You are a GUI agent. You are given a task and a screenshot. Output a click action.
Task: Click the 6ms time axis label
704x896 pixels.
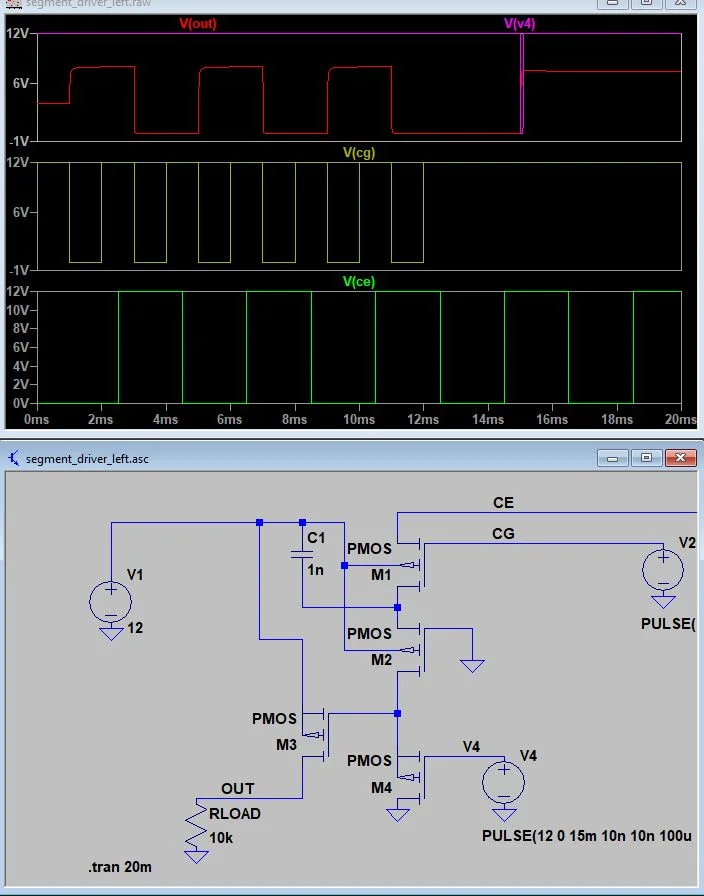pos(229,419)
